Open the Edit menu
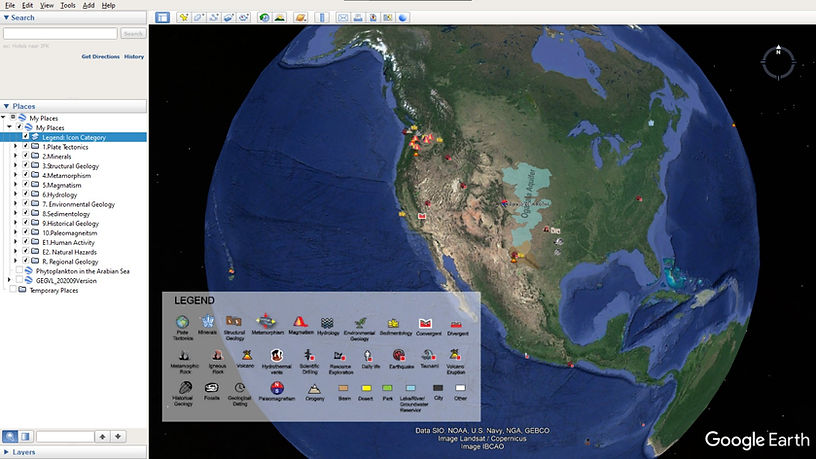Image resolution: width=816 pixels, height=459 pixels. [28, 5]
